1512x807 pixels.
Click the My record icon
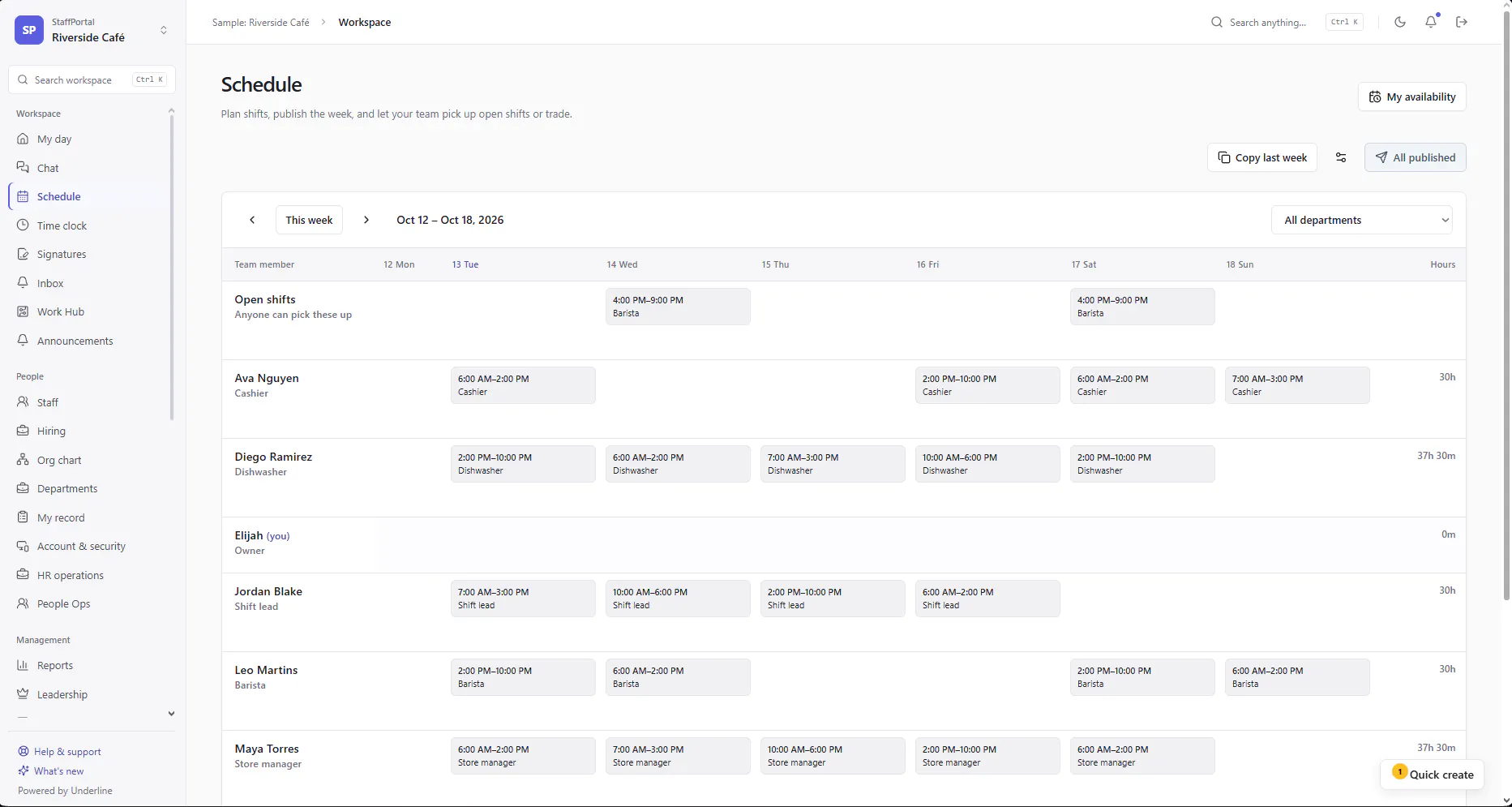pos(23,517)
